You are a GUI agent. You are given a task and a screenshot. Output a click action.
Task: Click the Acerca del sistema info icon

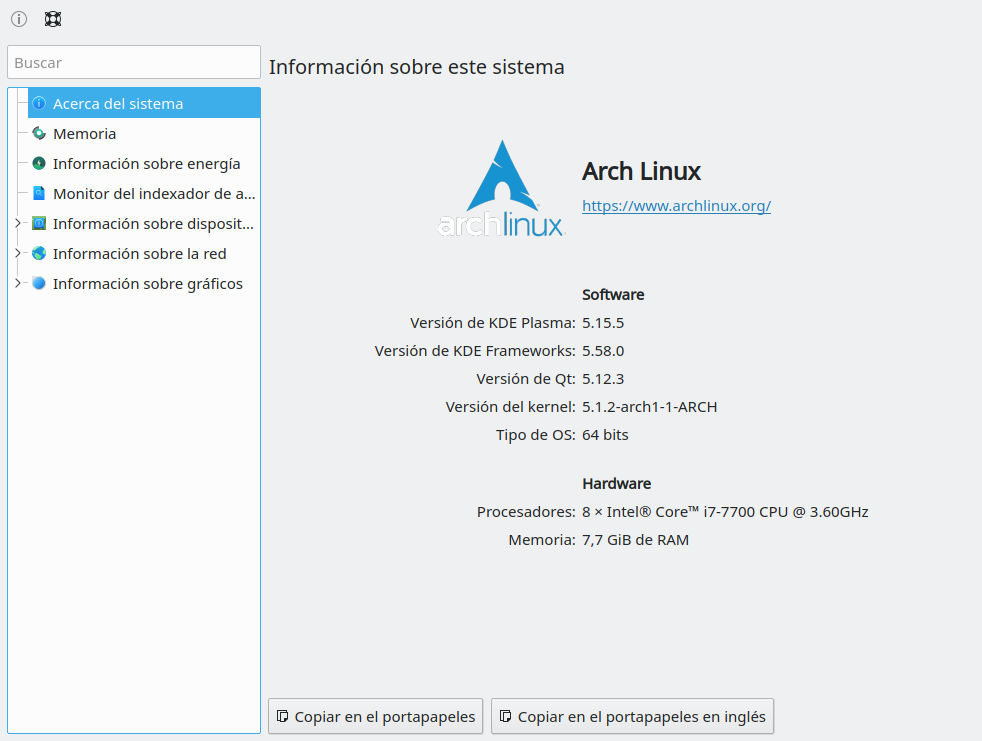click(x=39, y=103)
